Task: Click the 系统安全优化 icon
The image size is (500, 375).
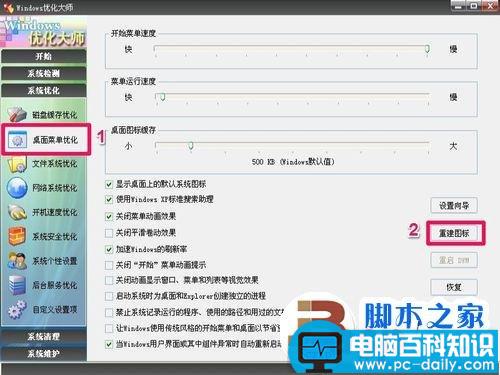Action: pos(17,236)
